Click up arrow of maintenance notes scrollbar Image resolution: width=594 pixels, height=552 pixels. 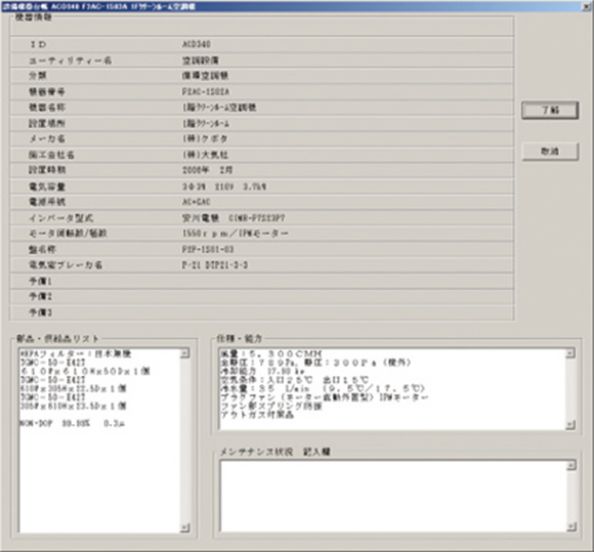pyautogui.click(x=571, y=465)
